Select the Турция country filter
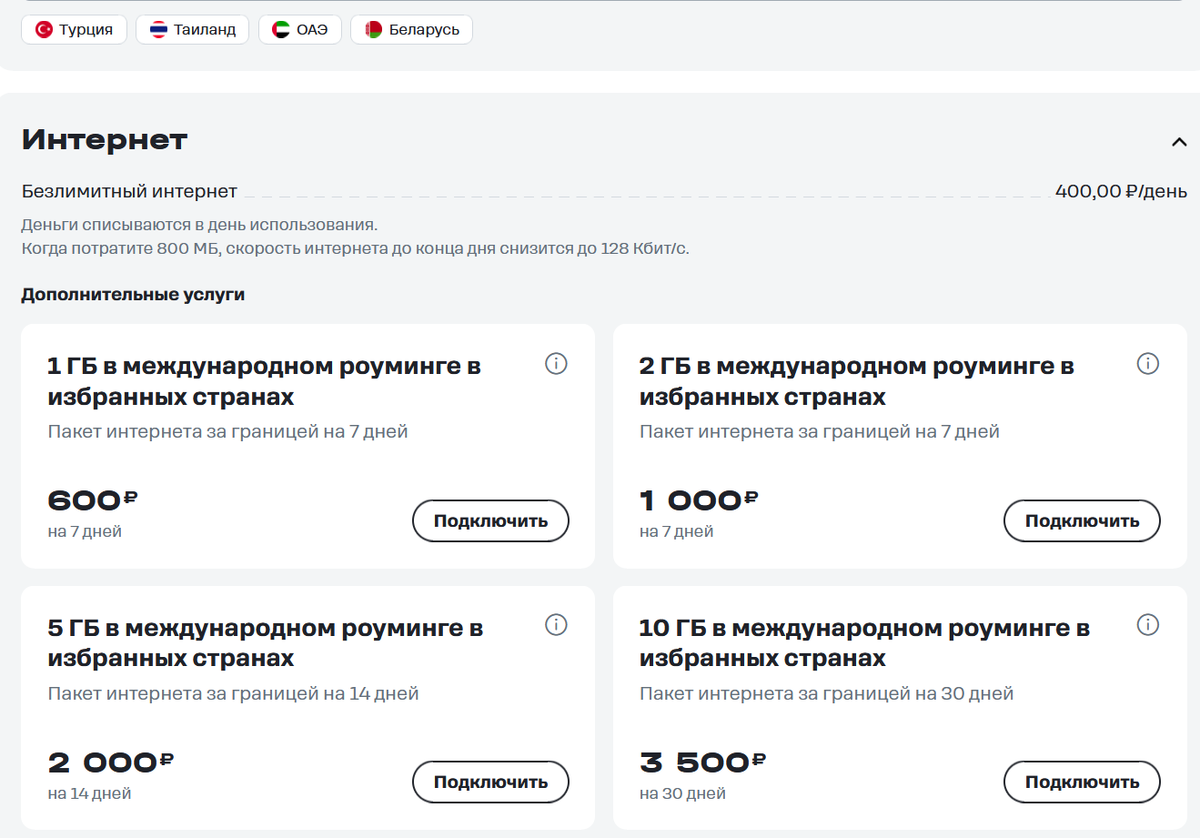 (74, 29)
